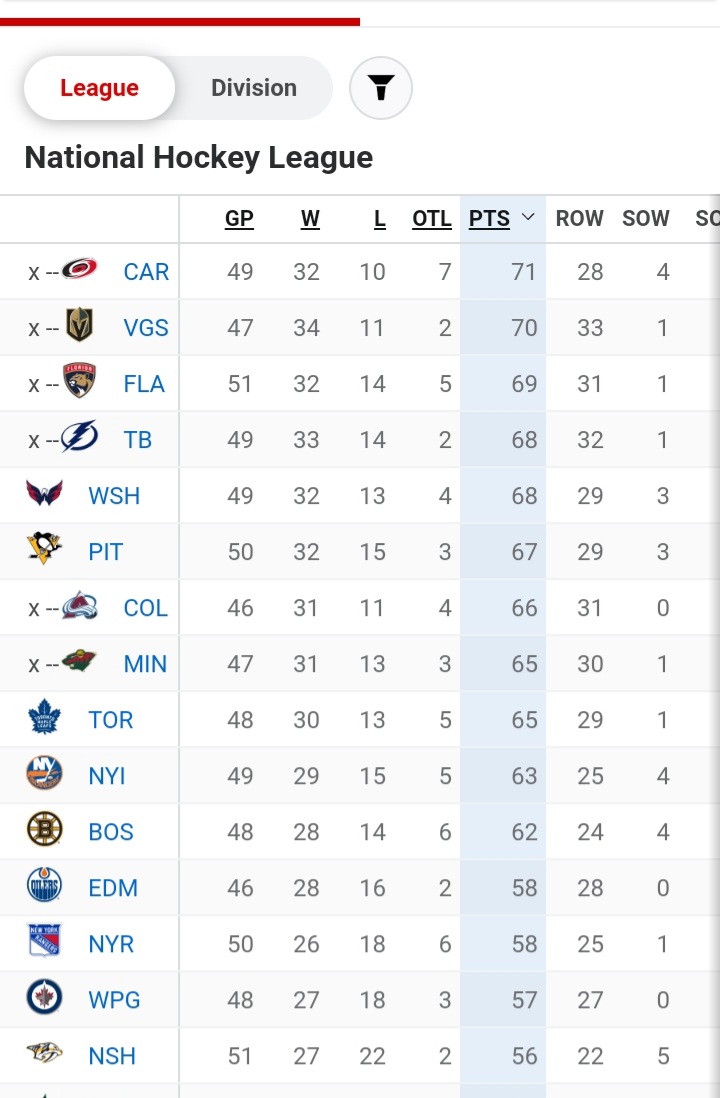Click the Toronto Maple Leafs logo
The image size is (720, 1098).
click(x=44, y=716)
